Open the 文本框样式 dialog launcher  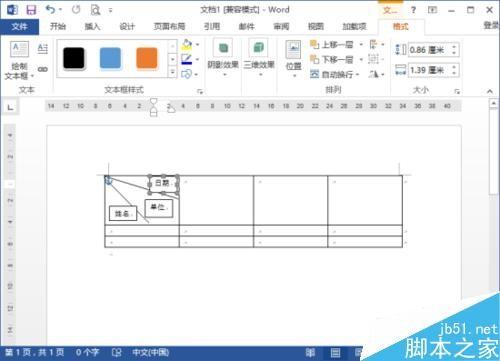click(x=200, y=91)
